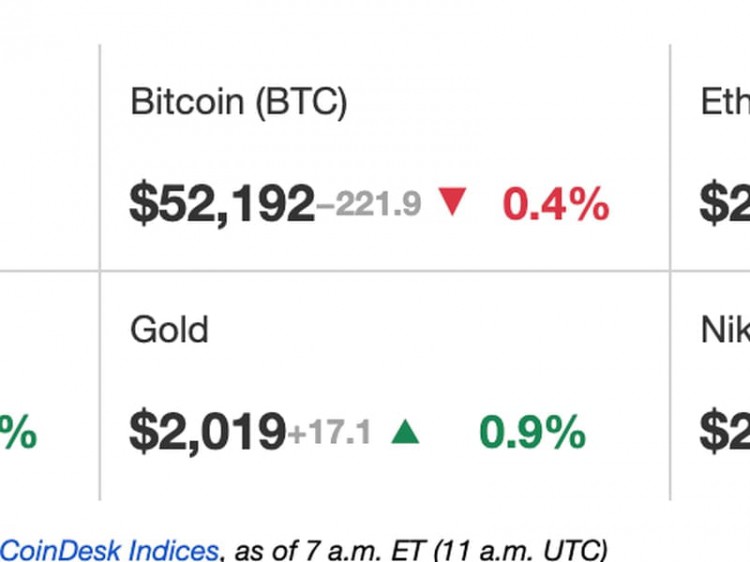Click the red 0.4% change value
The height and width of the screenshot is (562, 750).
click(x=556, y=204)
